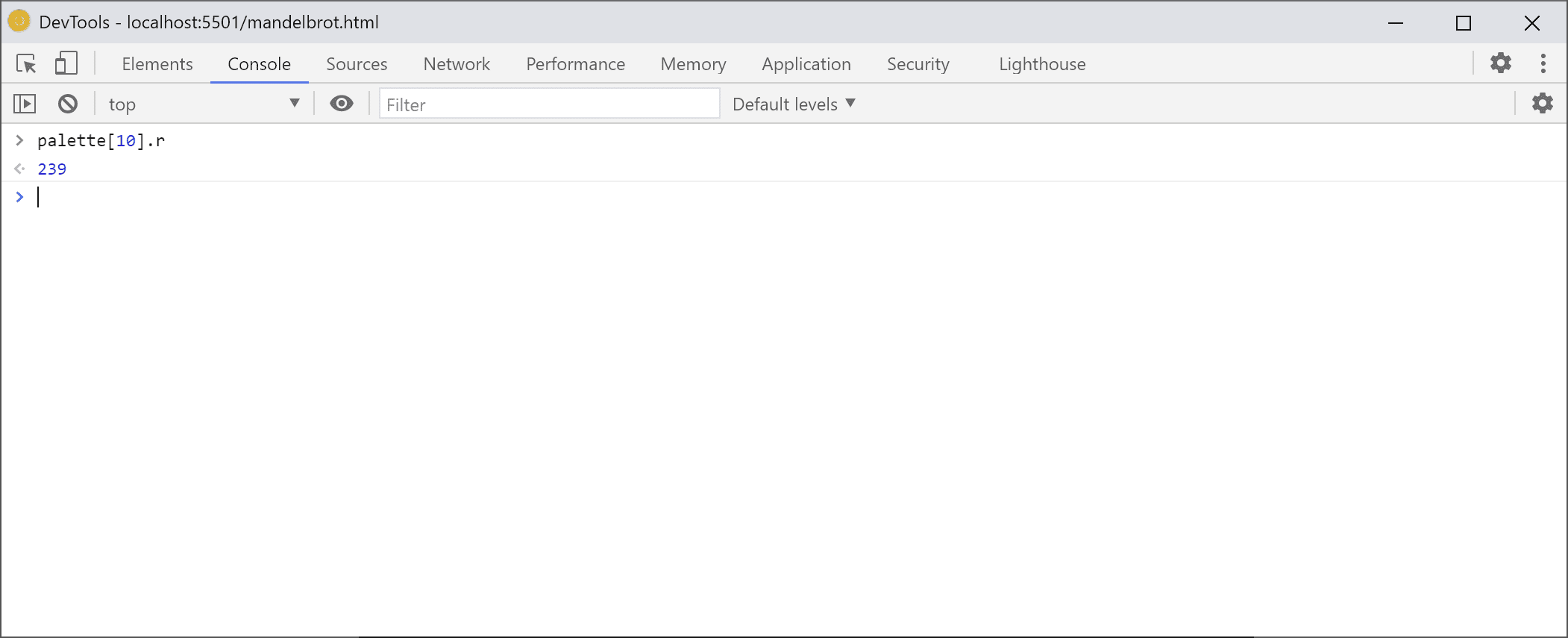Select the Performance panel label
Viewport: 1568px width, 638px height.
pyautogui.click(x=575, y=63)
